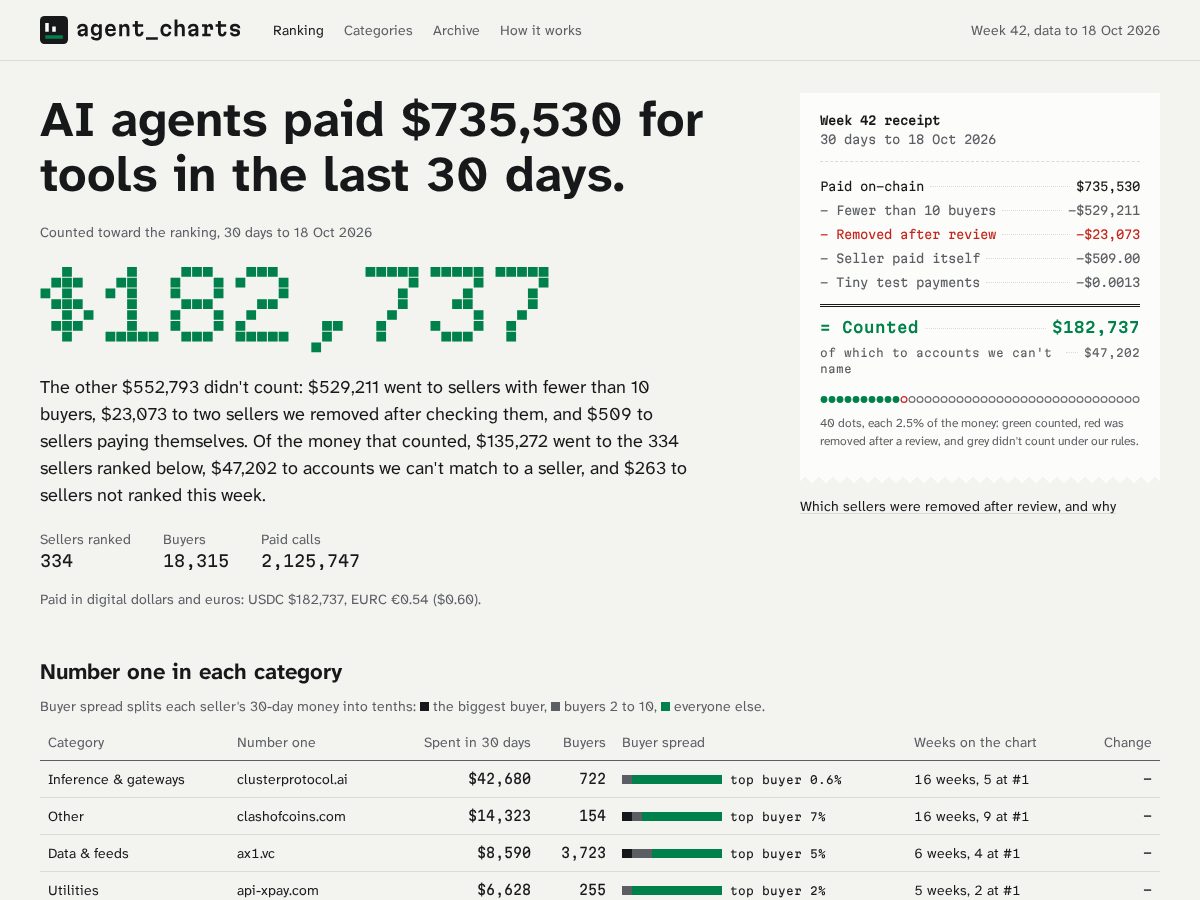Click the 'top buyer 0.6%' label
Viewport: 1200px width, 900px height.
coord(786,780)
